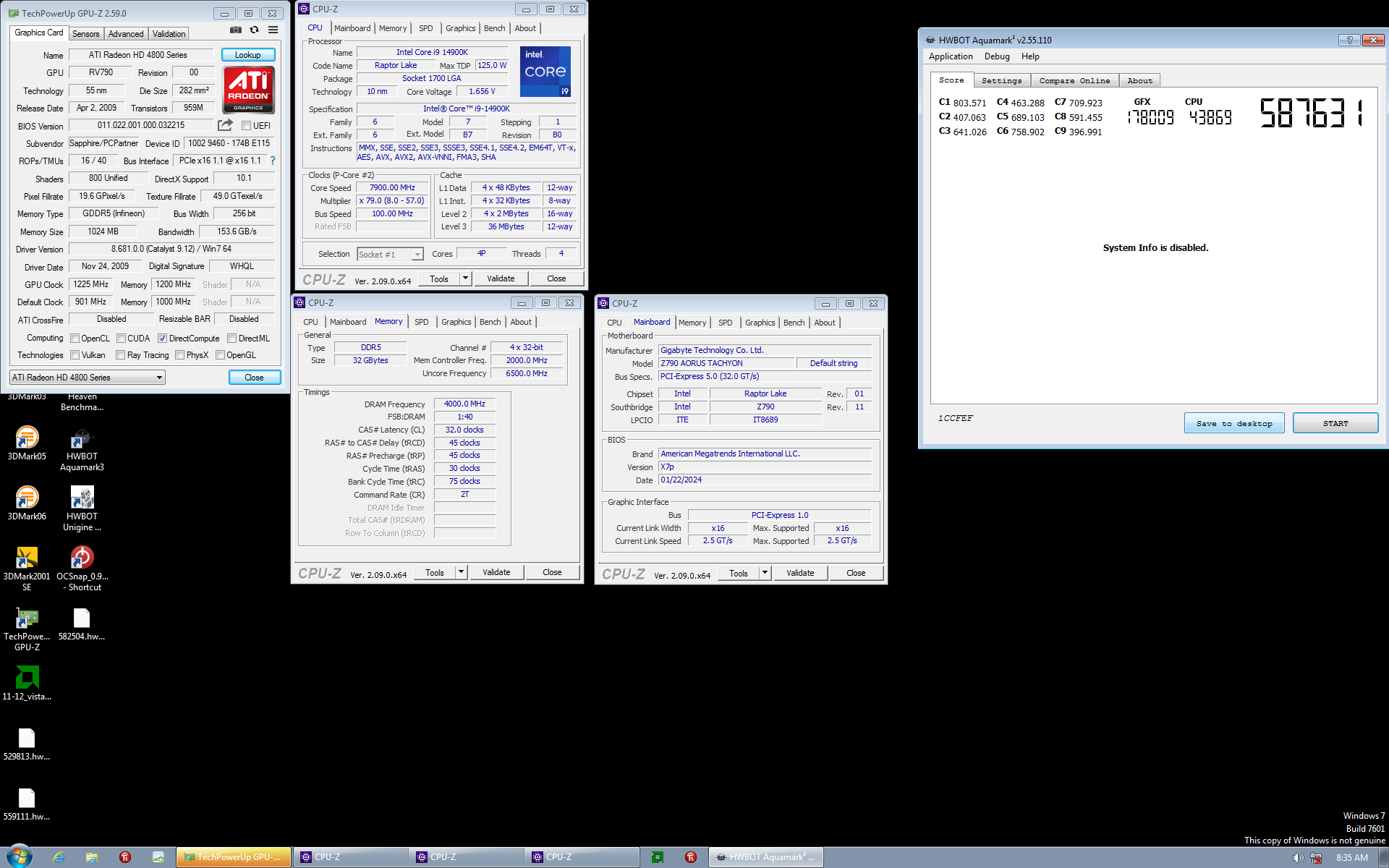Toggle DirectML checkbox

click(x=232, y=339)
